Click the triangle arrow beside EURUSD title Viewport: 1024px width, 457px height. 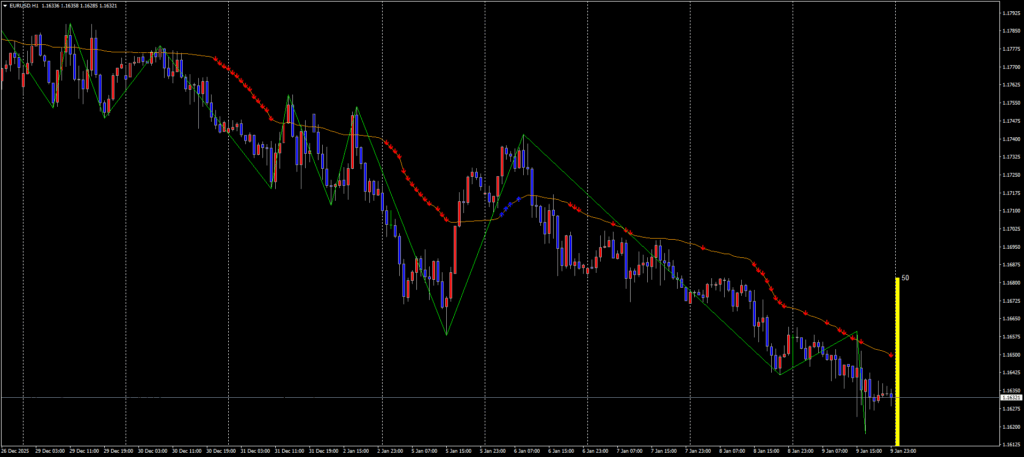point(4,6)
